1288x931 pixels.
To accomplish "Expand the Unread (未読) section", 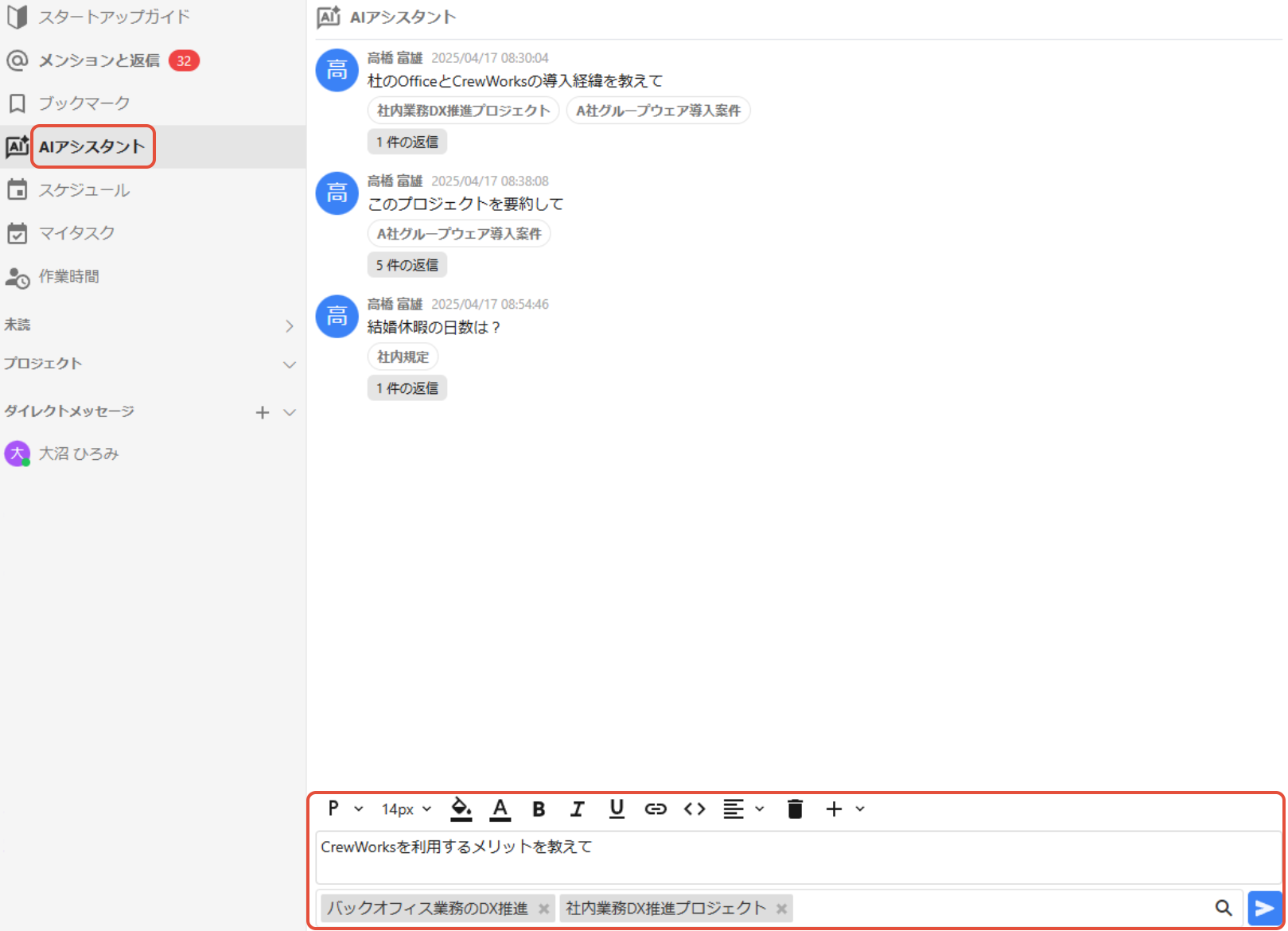I will click(290, 325).
